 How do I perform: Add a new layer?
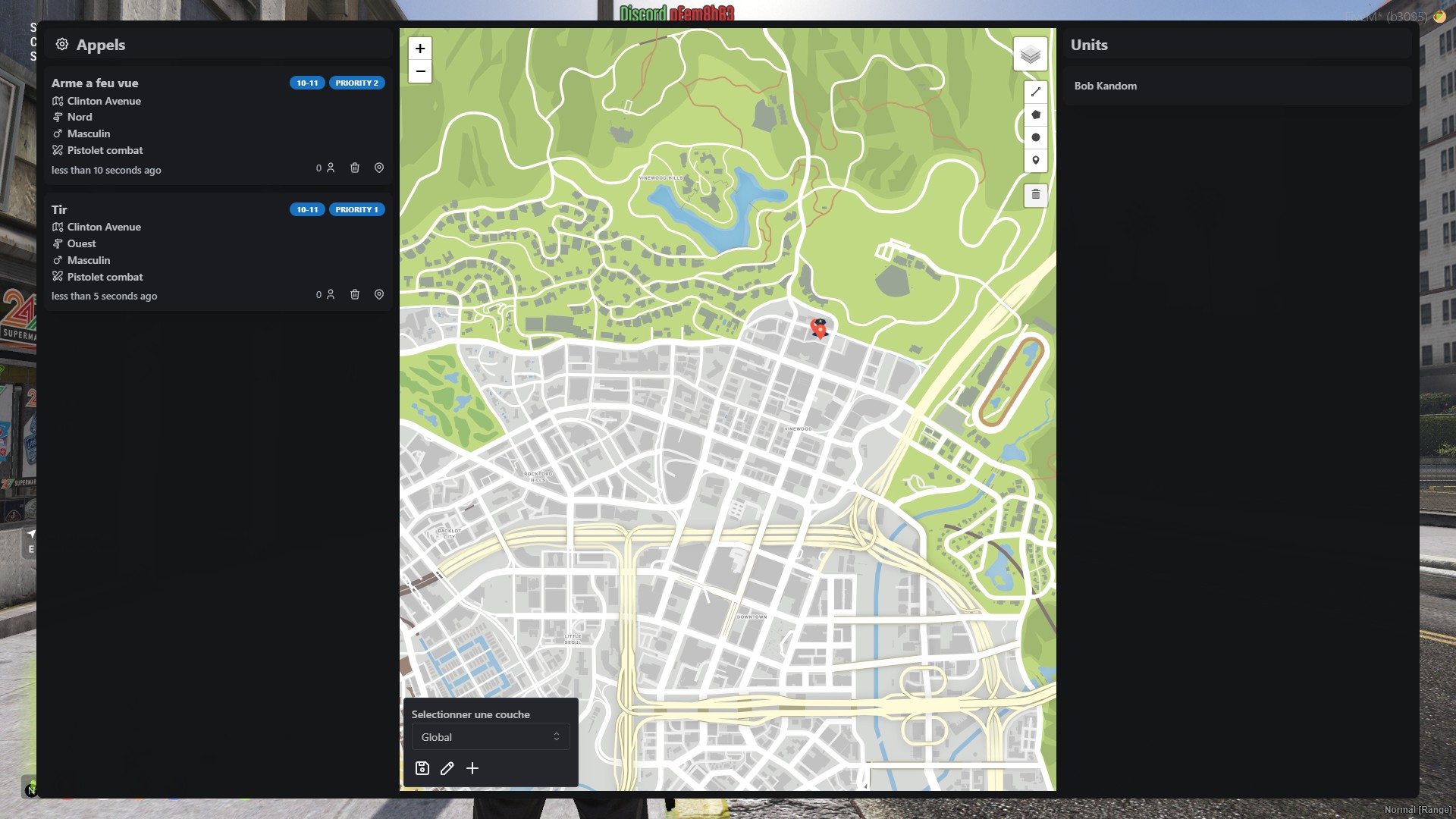pos(472,768)
